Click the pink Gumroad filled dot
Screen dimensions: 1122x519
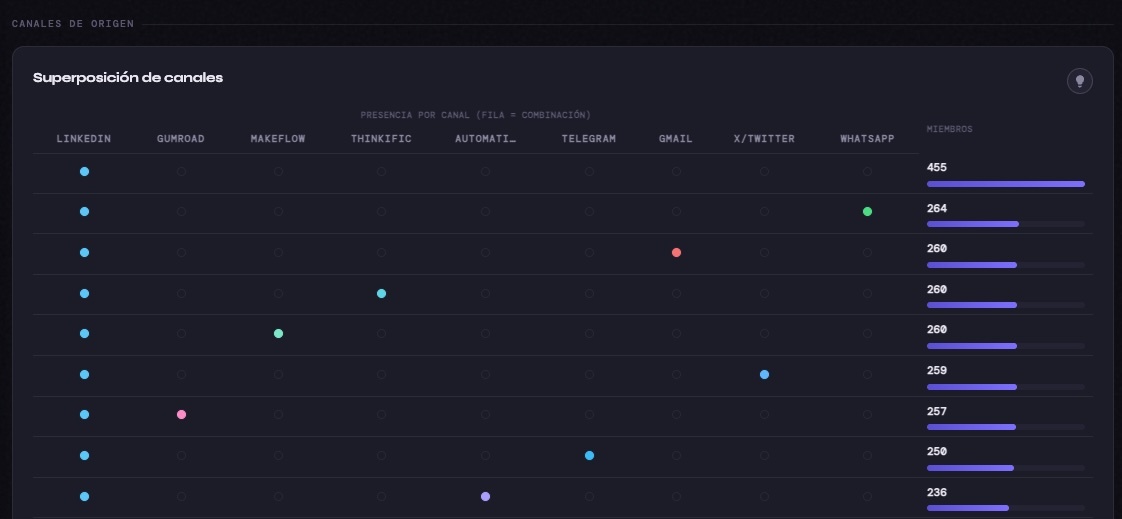click(x=181, y=414)
